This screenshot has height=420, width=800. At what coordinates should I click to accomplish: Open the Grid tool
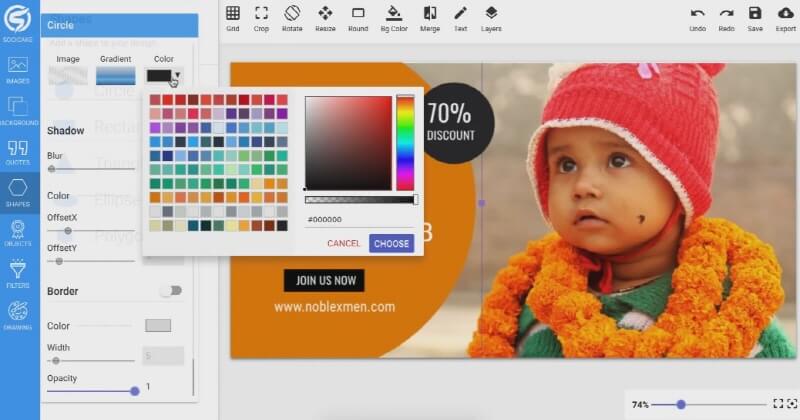[233, 18]
